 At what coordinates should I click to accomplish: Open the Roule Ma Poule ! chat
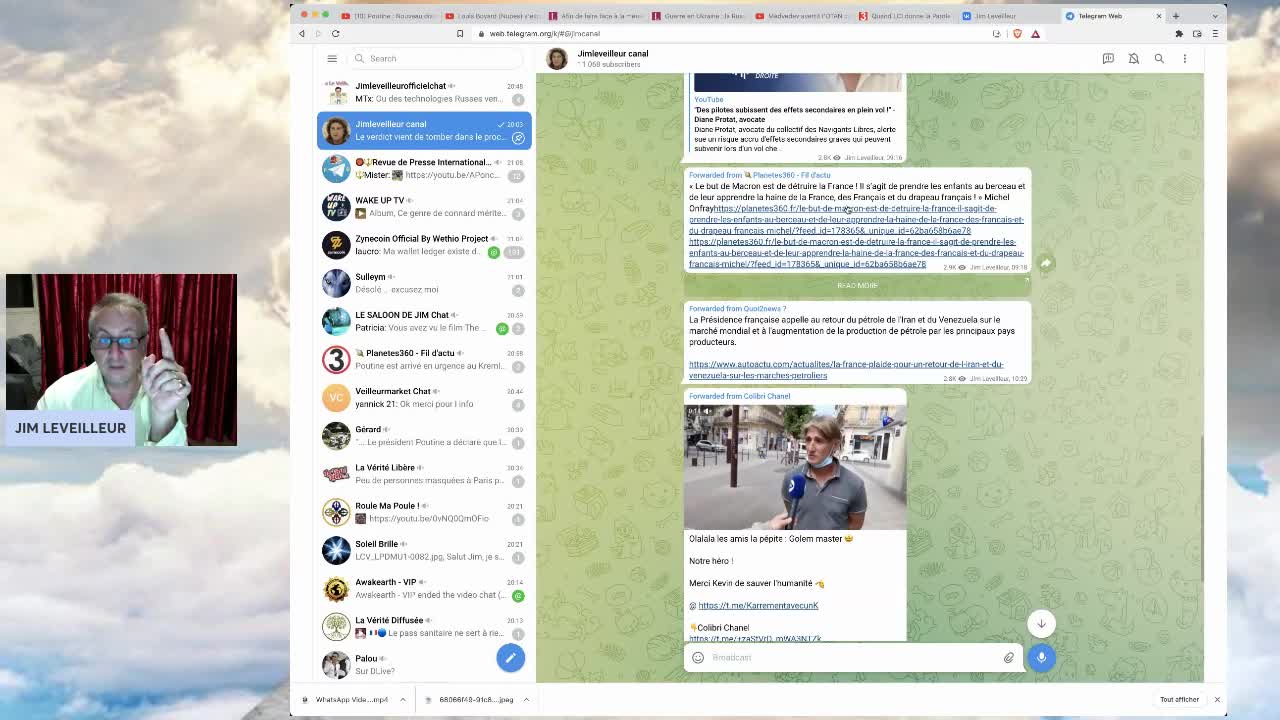pos(424,512)
